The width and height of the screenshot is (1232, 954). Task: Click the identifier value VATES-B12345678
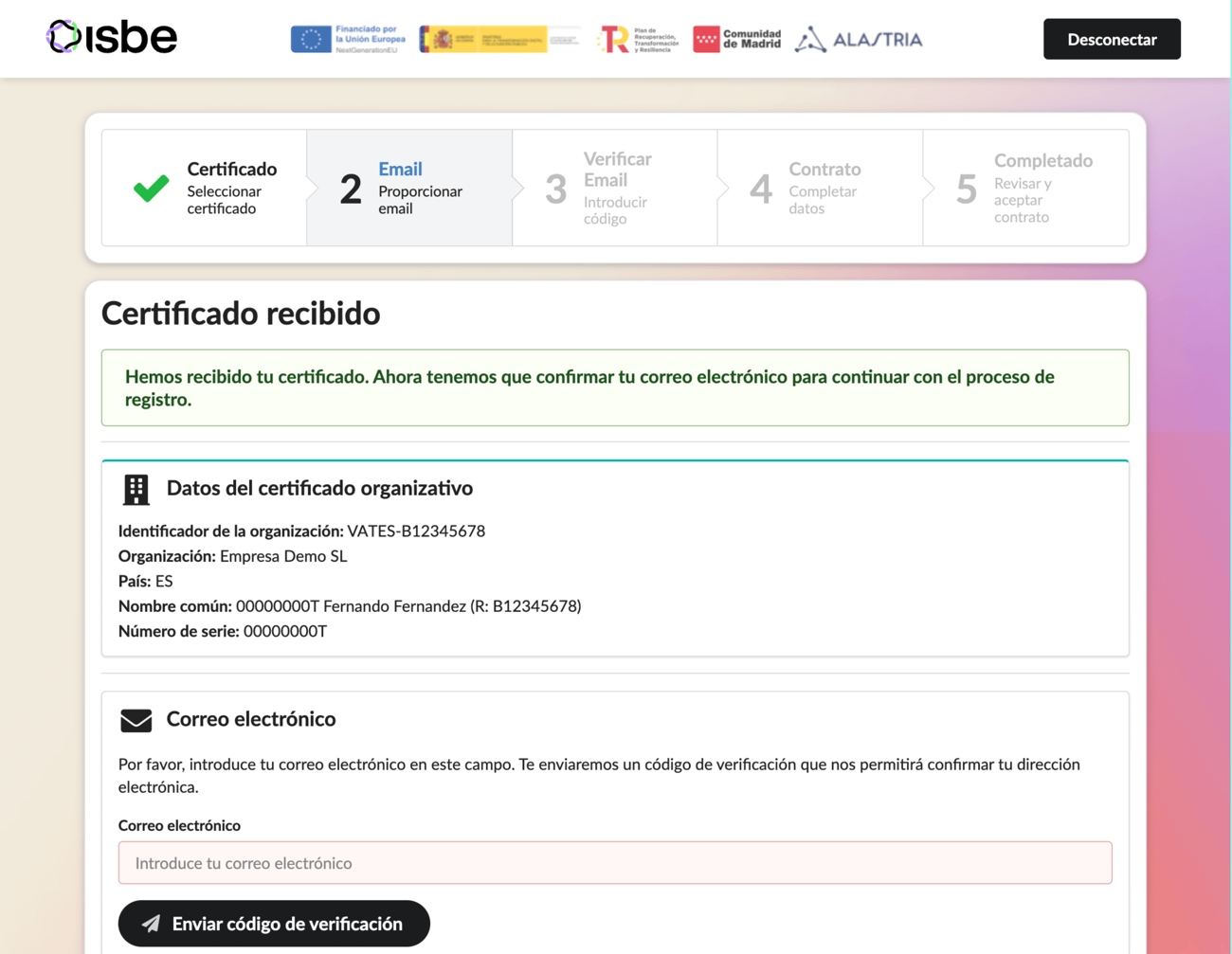tap(416, 531)
